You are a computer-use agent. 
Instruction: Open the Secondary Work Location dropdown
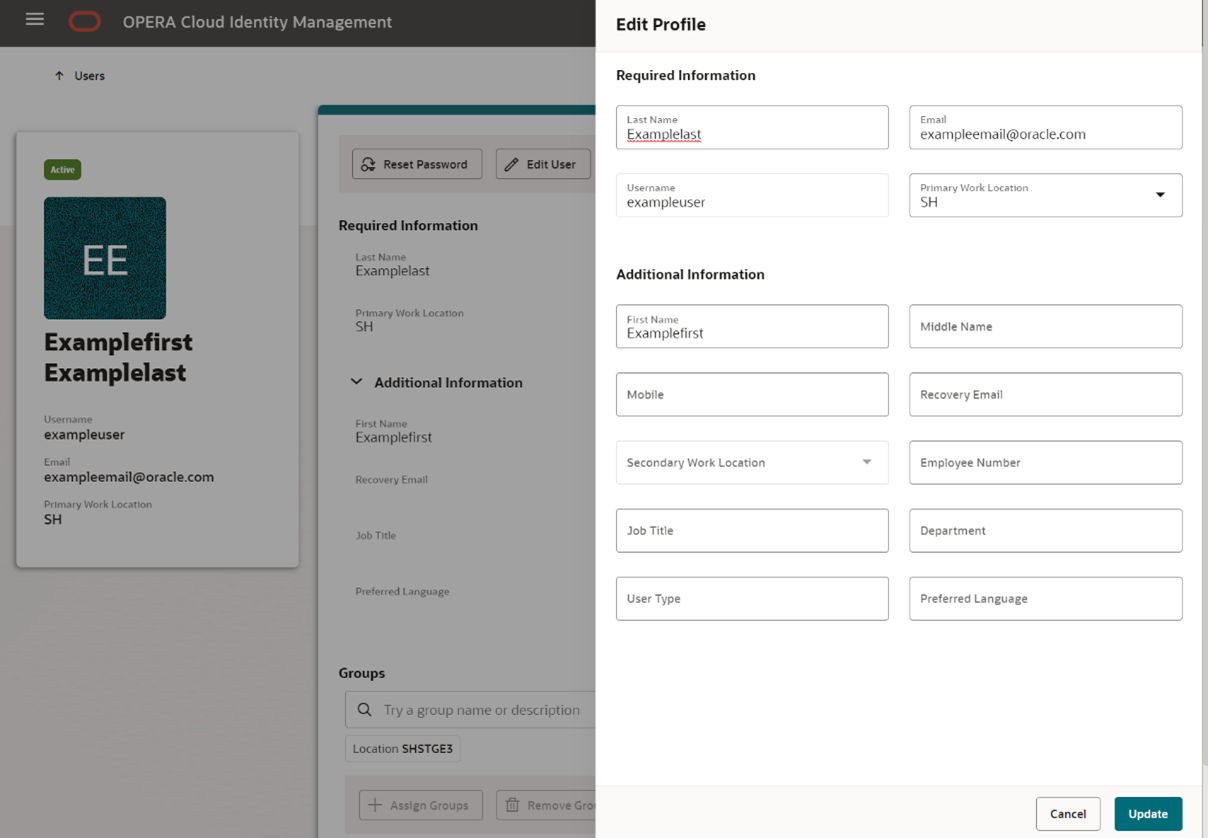[867, 462]
